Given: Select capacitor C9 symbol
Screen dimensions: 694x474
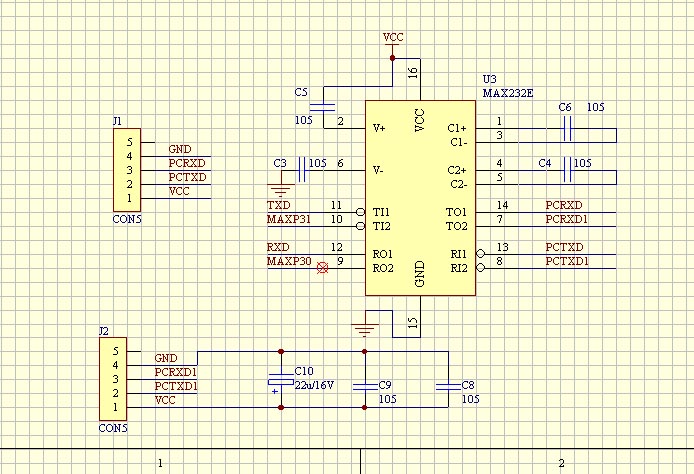Looking at the screenshot, I should coord(365,387).
